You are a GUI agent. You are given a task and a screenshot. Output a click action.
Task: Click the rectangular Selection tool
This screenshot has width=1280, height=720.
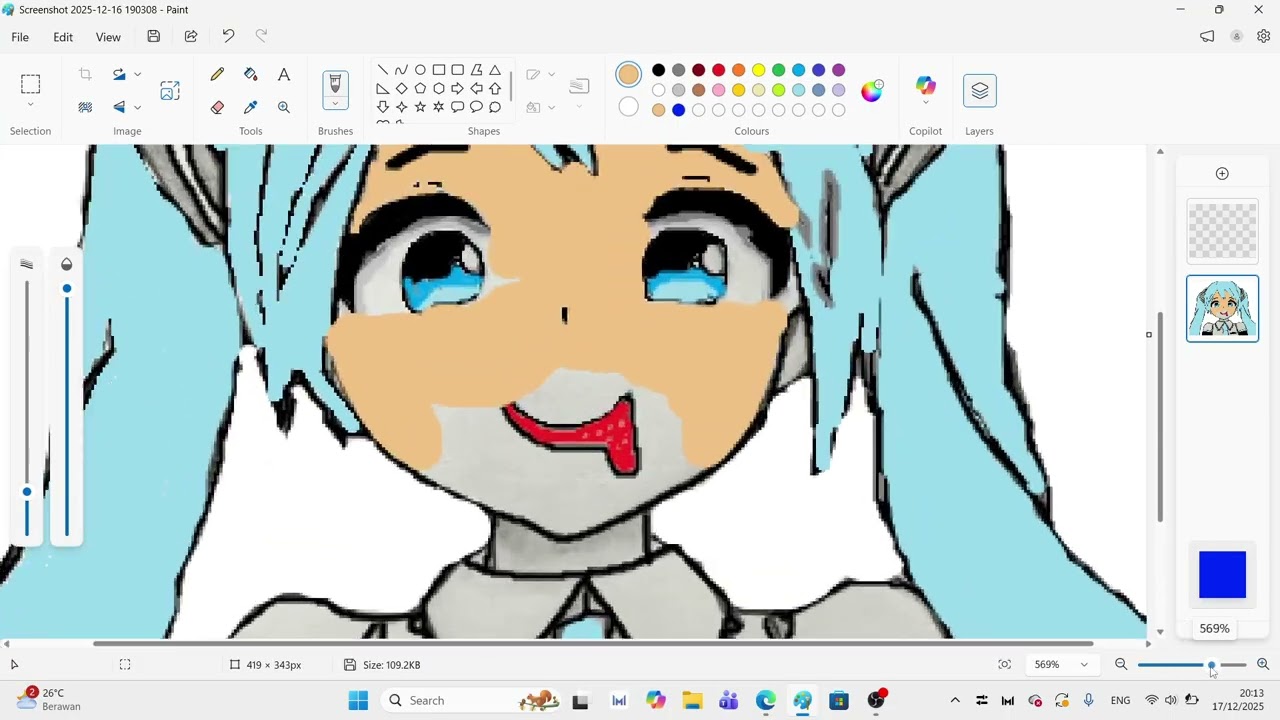(30, 84)
